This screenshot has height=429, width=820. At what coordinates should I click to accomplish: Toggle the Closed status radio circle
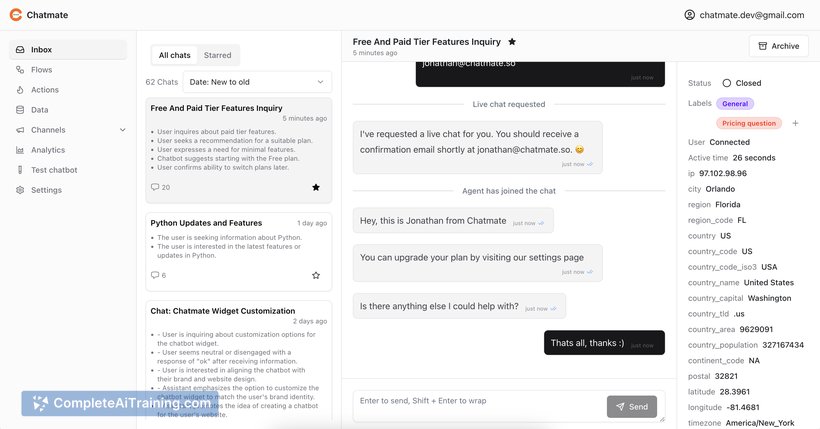coord(726,83)
